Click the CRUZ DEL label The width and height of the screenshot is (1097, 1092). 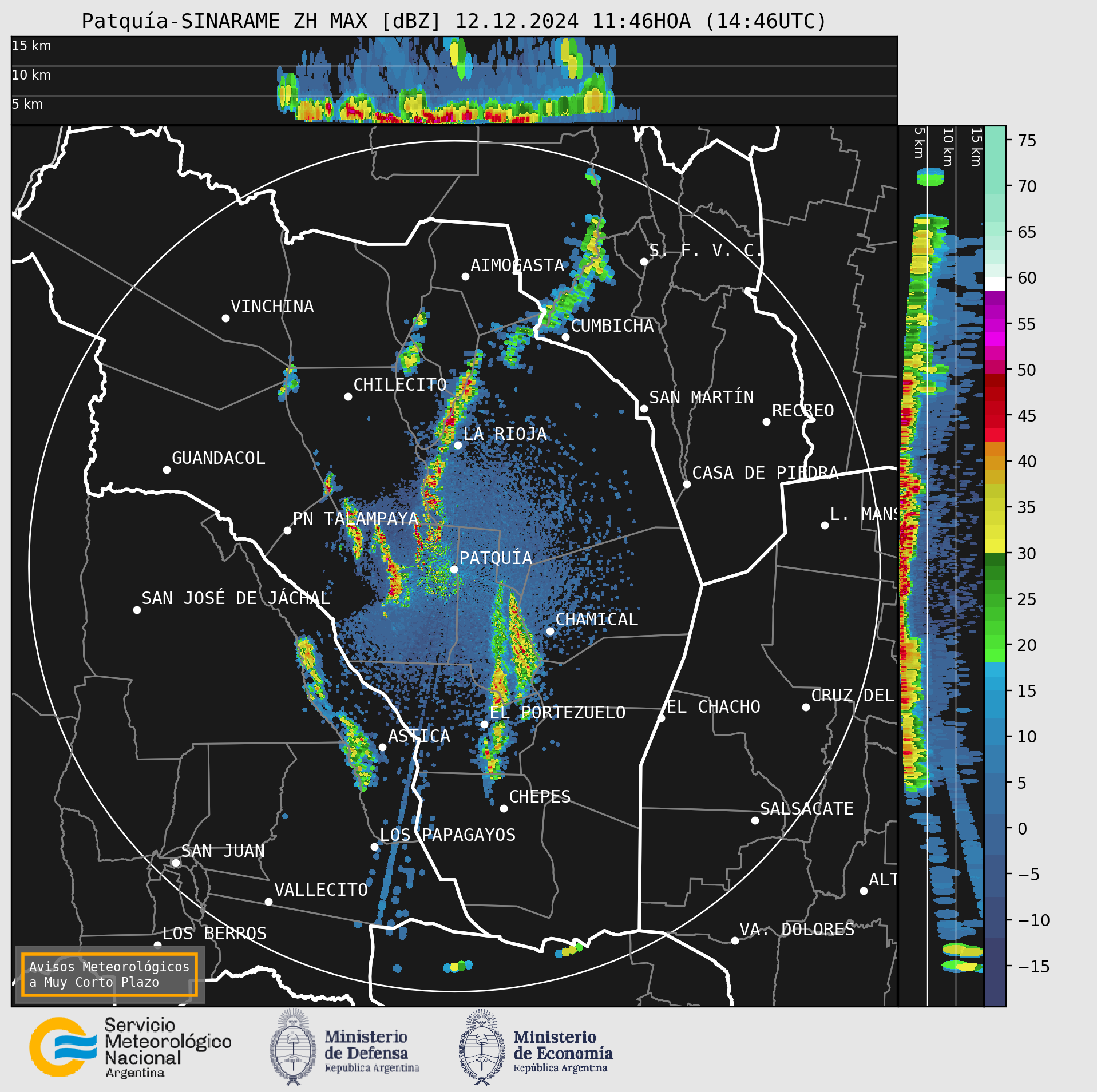click(x=853, y=695)
